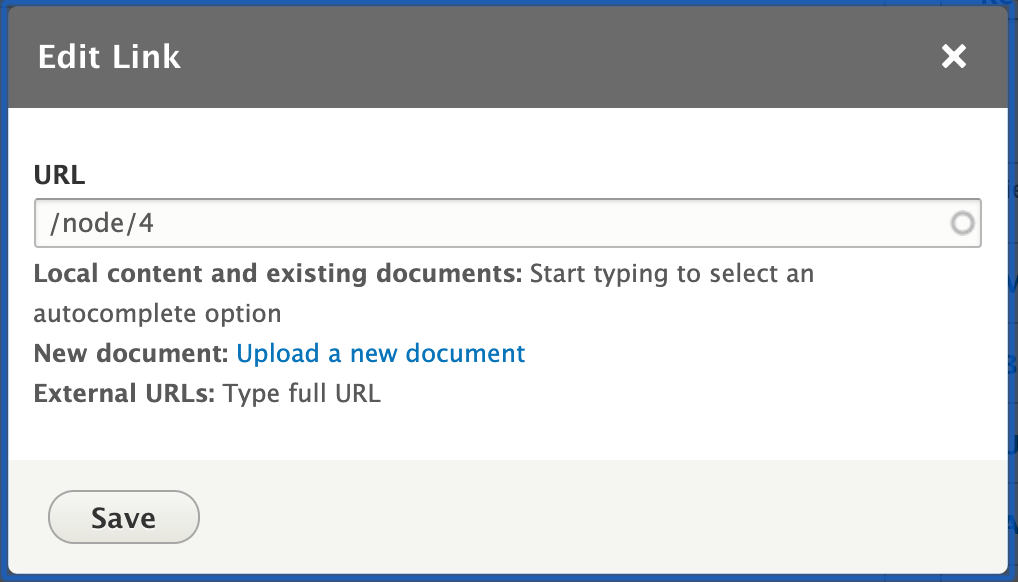This screenshot has height=582, width=1018.
Task: Close the Edit Link dialog with the X icon
Action: pos(953,57)
